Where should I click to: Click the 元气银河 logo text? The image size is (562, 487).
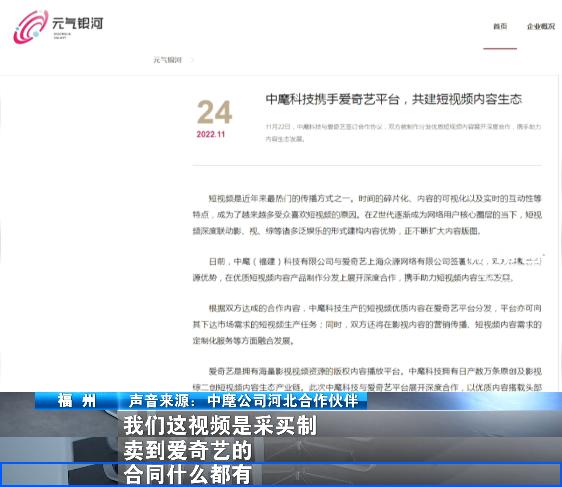coord(77,24)
